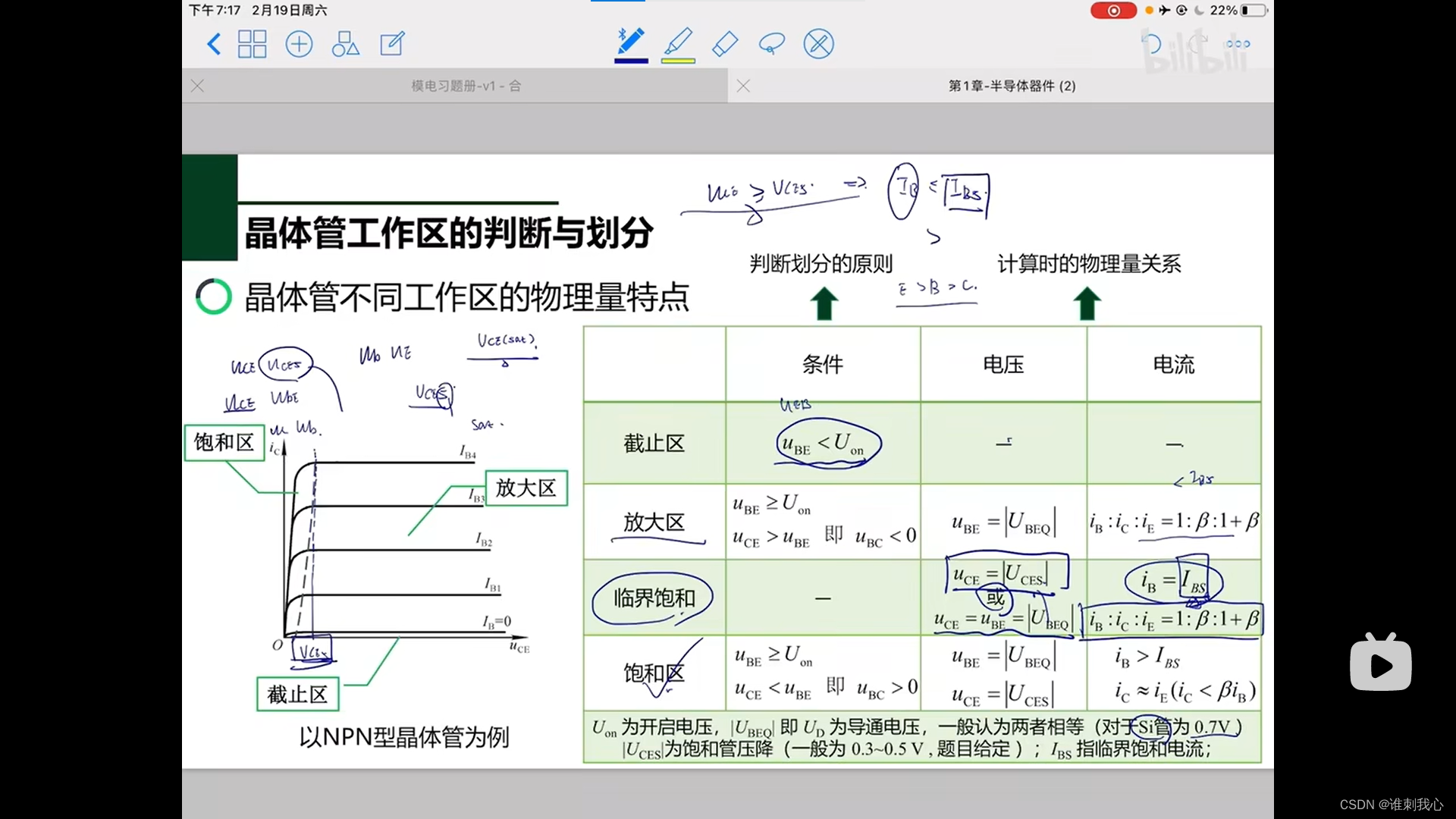Click the redo arrow

coord(1197,44)
